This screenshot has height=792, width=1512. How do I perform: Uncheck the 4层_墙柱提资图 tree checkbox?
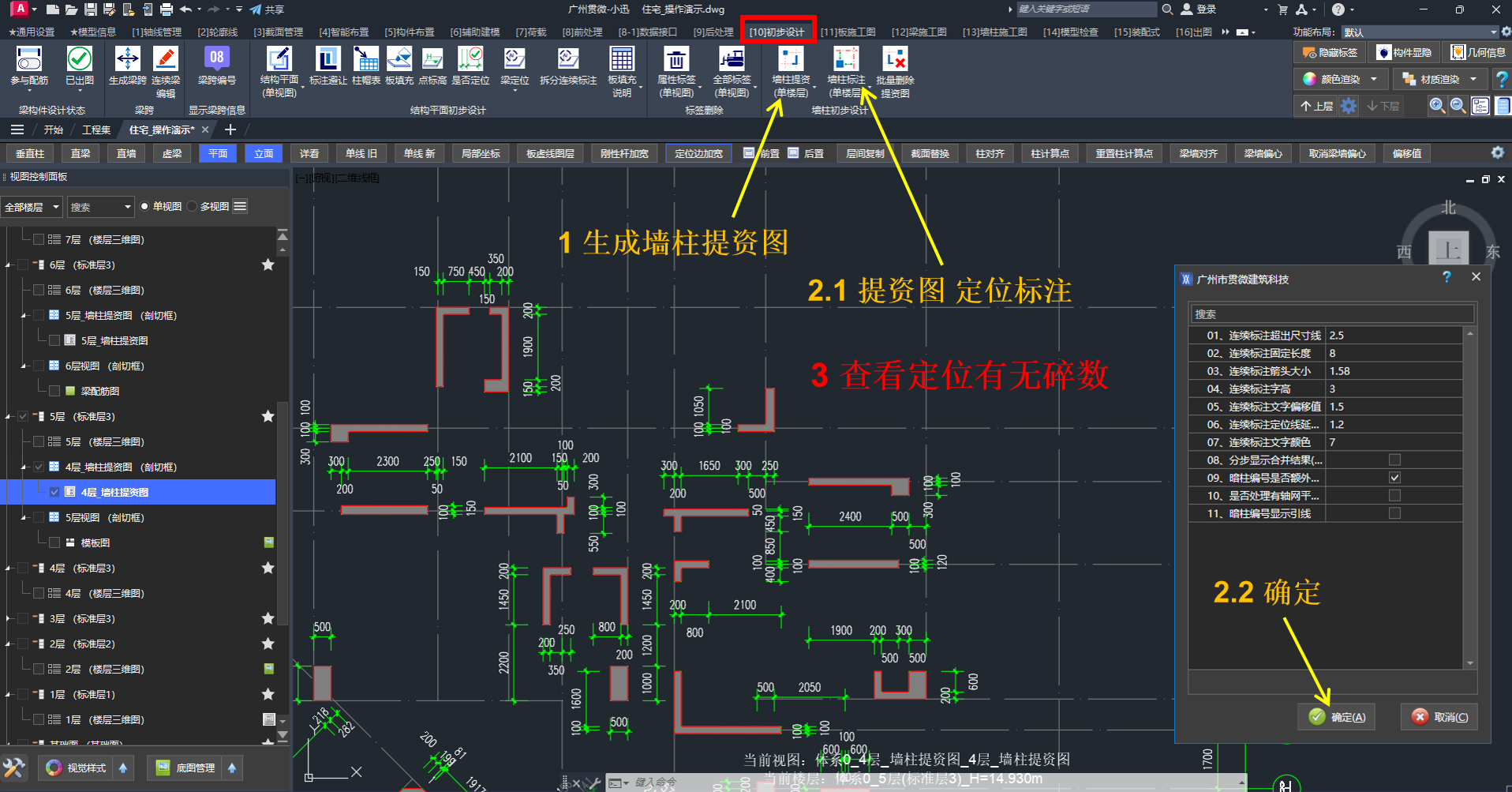(x=54, y=492)
